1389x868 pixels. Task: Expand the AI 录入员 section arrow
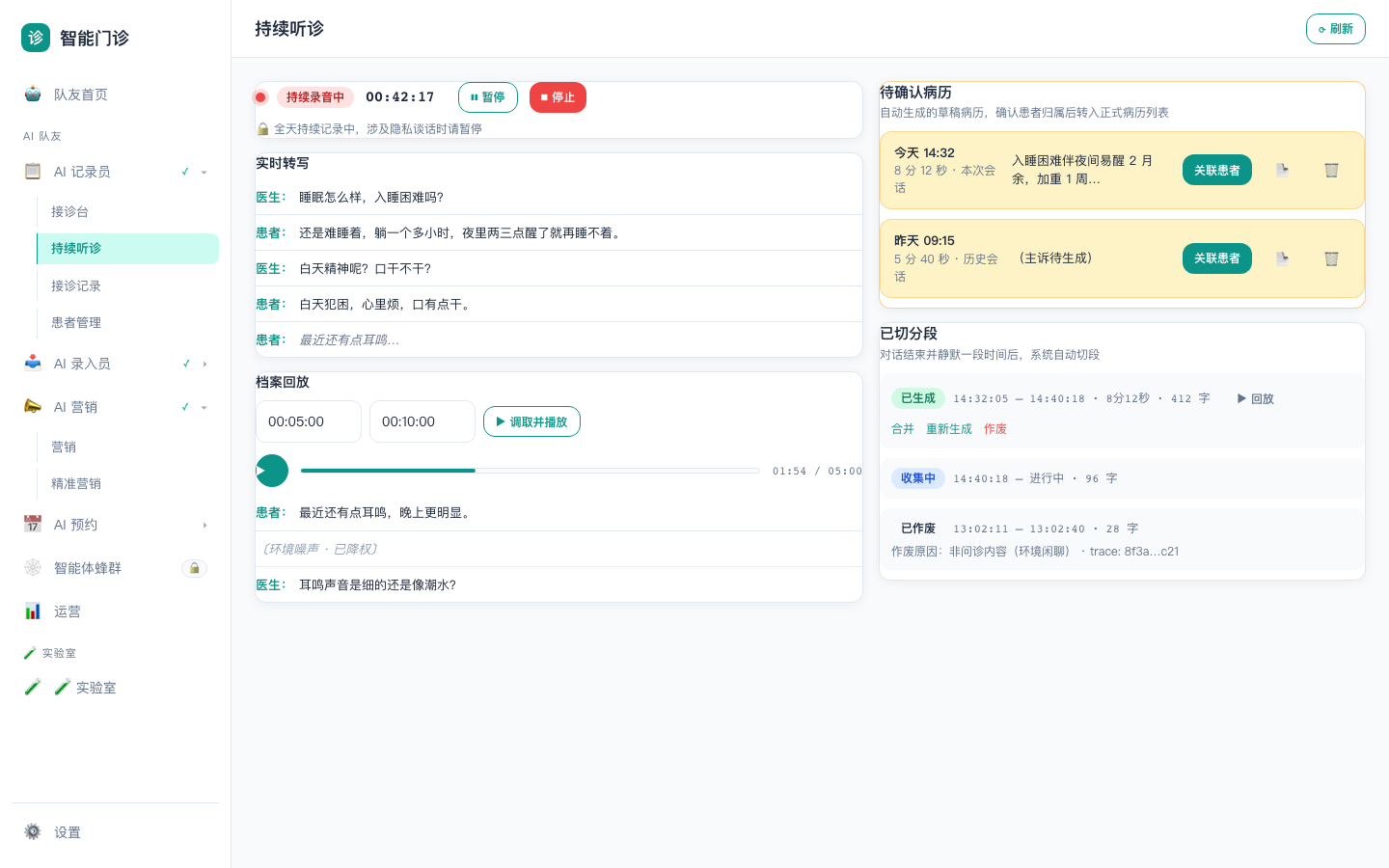(204, 365)
